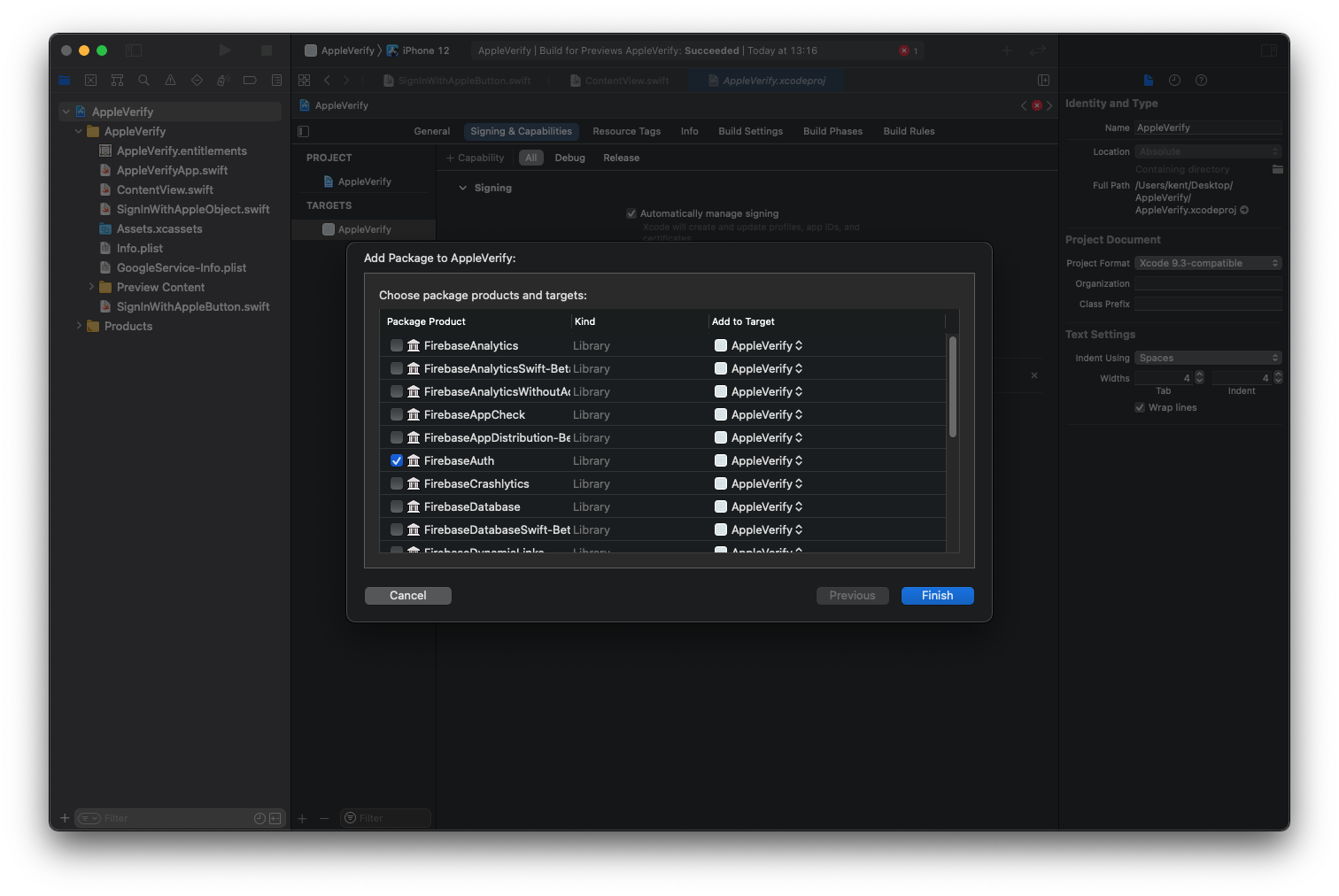Expand the Preview Content folder
Screen dimensions: 1339x896
(x=91, y=287)
